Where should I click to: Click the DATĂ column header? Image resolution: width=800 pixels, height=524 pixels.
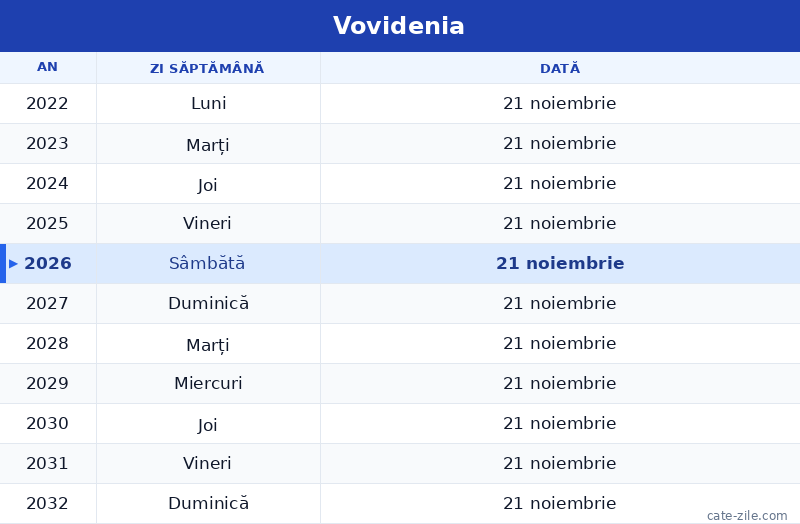click(x=560, y=68)
